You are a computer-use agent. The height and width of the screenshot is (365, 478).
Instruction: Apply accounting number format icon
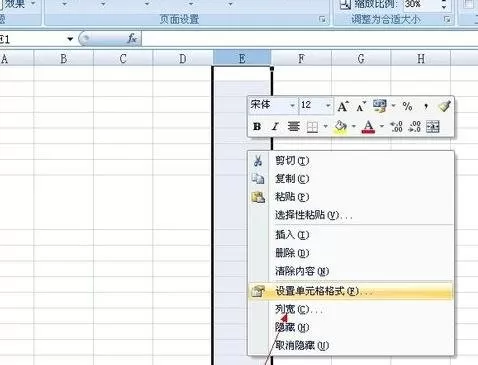point(380,106)
